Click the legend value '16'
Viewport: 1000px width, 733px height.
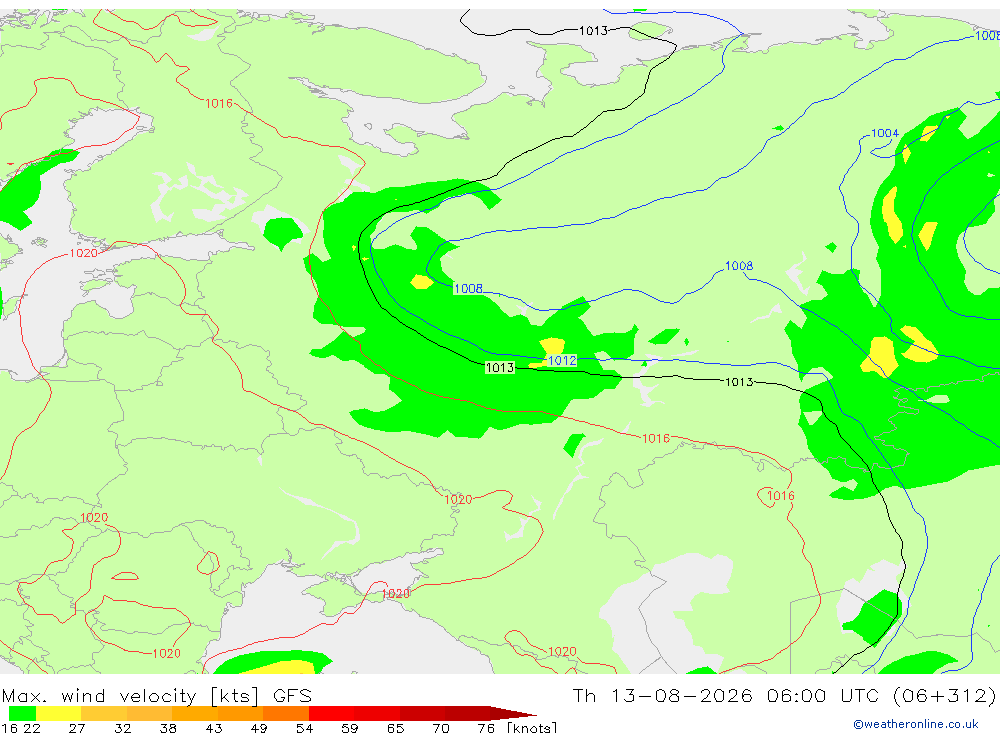[x=9, y=728]
